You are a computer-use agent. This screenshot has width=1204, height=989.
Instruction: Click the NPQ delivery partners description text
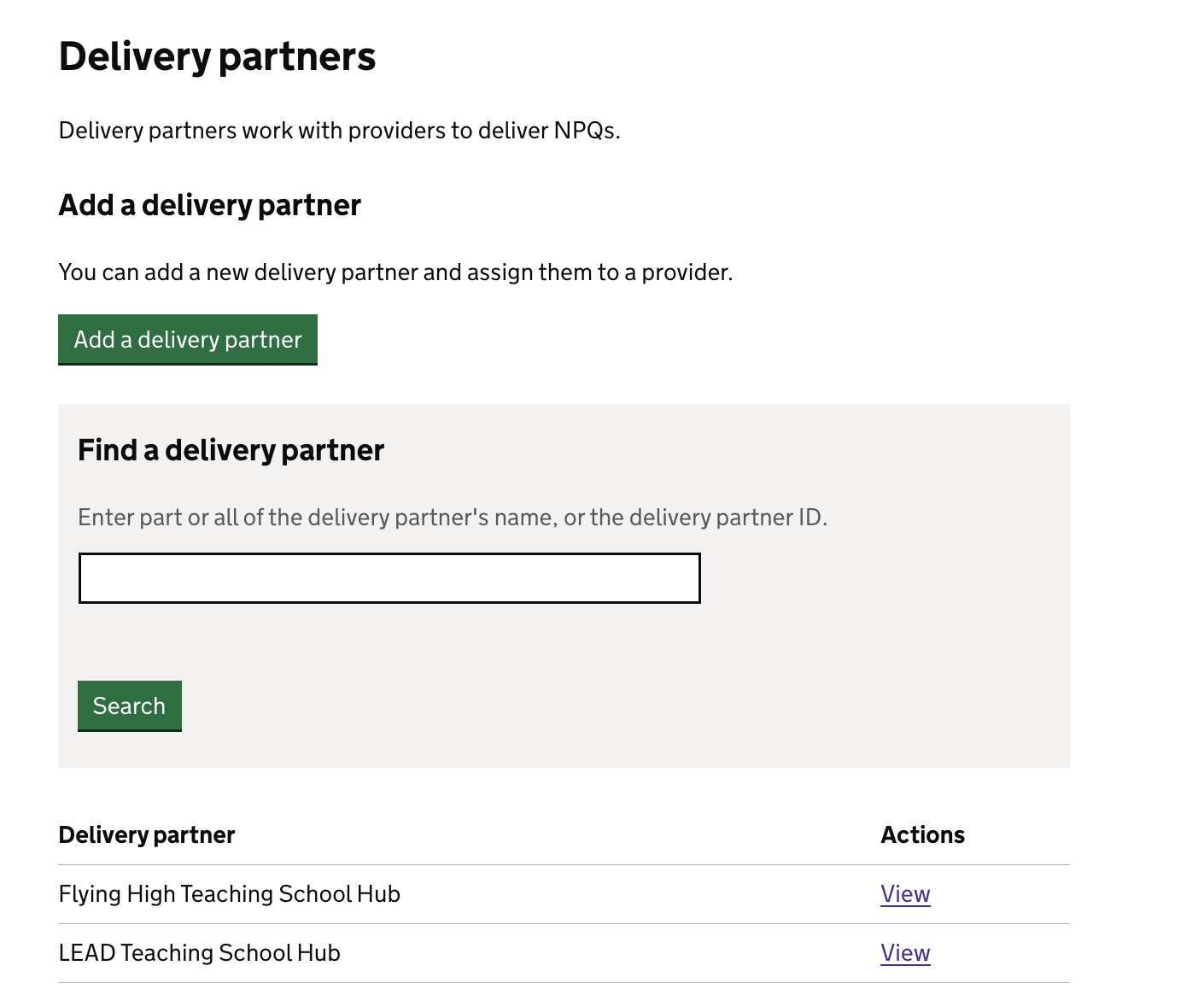(339, 130)
